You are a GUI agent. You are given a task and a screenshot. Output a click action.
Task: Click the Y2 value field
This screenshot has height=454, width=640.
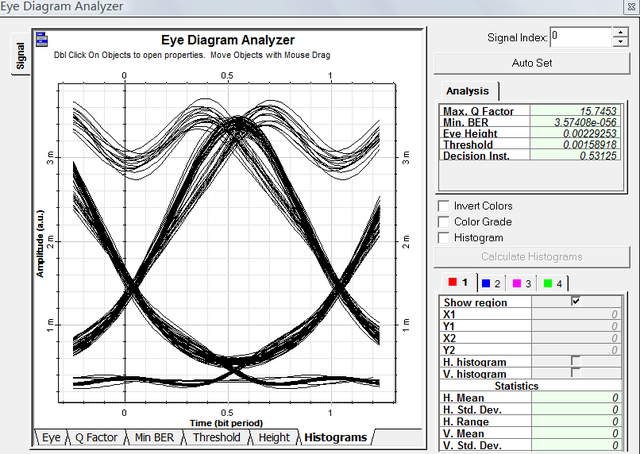point(576,349)
